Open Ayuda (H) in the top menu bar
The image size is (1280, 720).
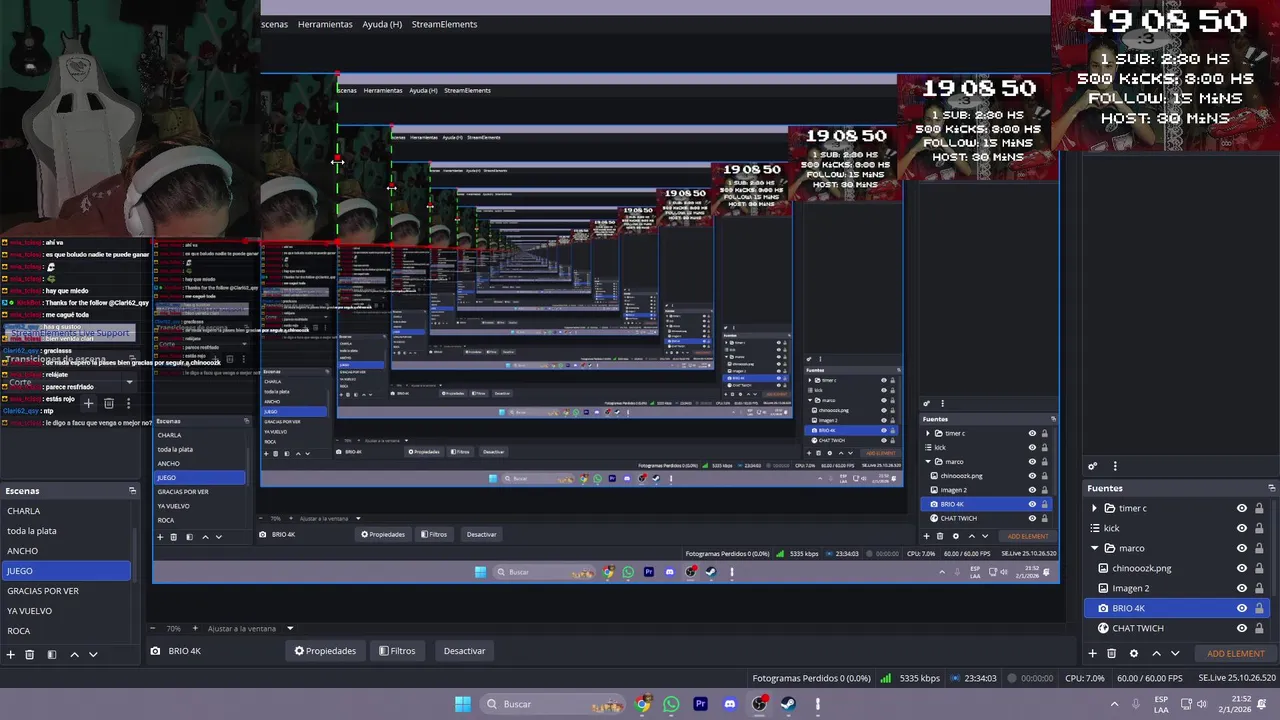click(x=382, y=24)
